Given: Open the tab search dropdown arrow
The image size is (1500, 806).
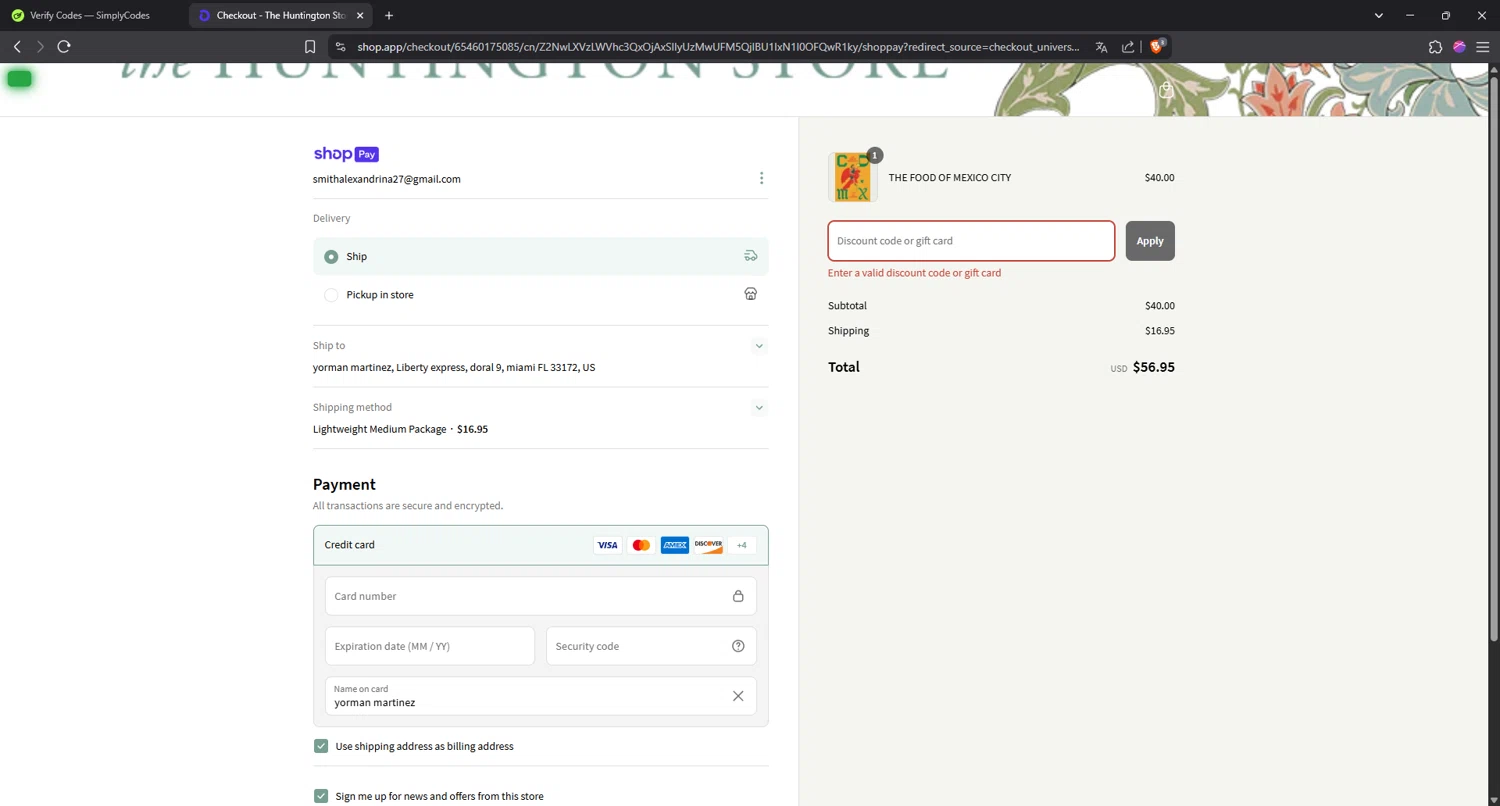Looking at the screenshot, I should (x=1378, y=15).
